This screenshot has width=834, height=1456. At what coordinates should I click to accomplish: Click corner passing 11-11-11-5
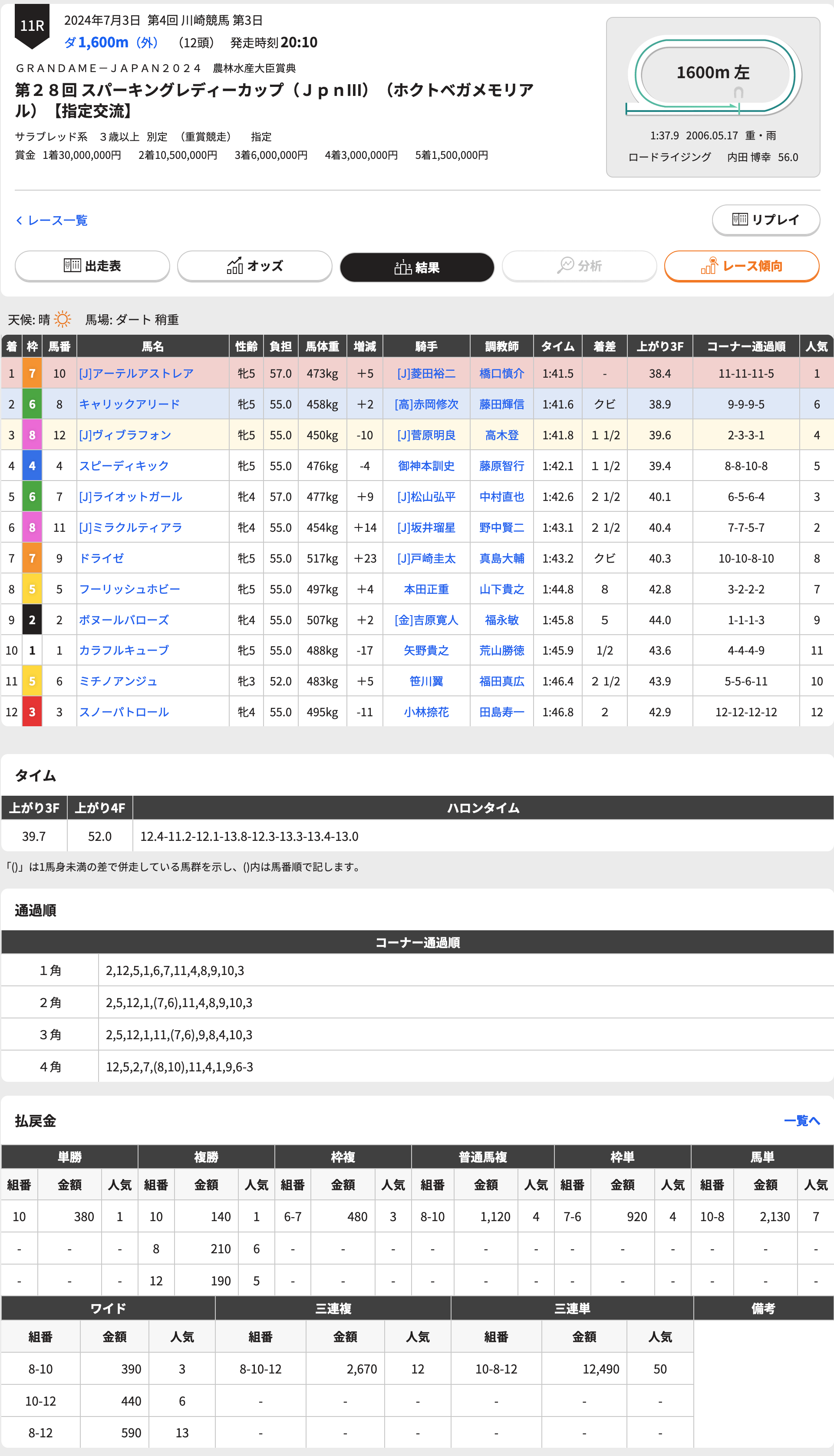click(746, 373)
